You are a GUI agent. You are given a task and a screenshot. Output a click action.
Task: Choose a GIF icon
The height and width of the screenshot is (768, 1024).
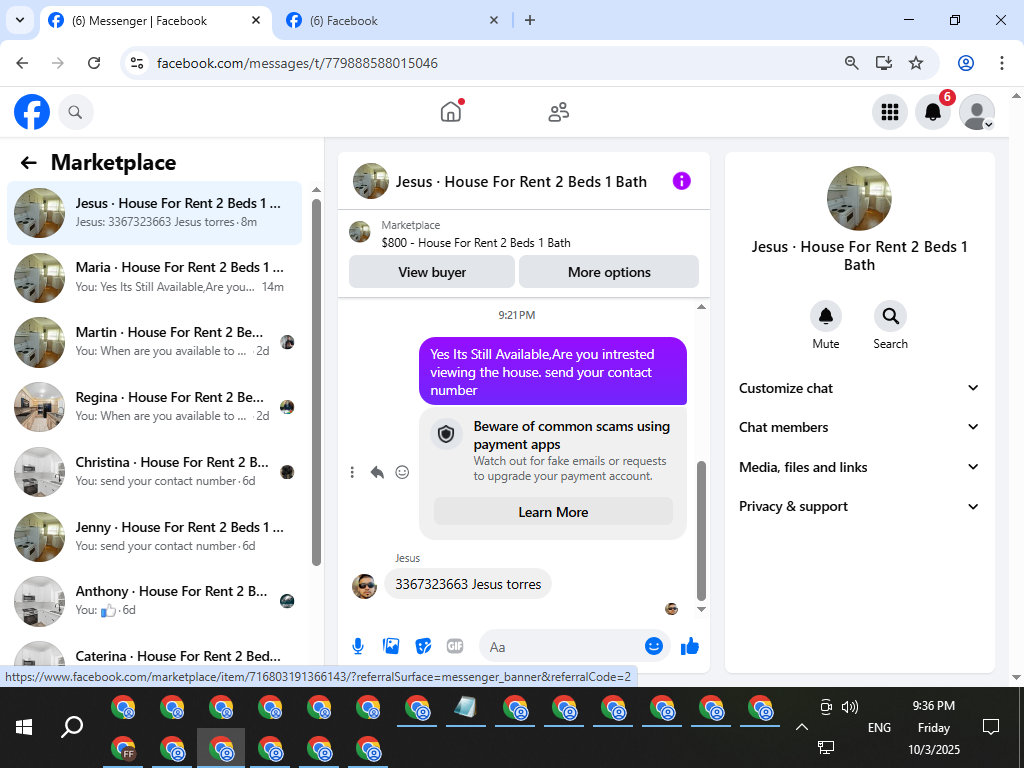click(455, 647)
